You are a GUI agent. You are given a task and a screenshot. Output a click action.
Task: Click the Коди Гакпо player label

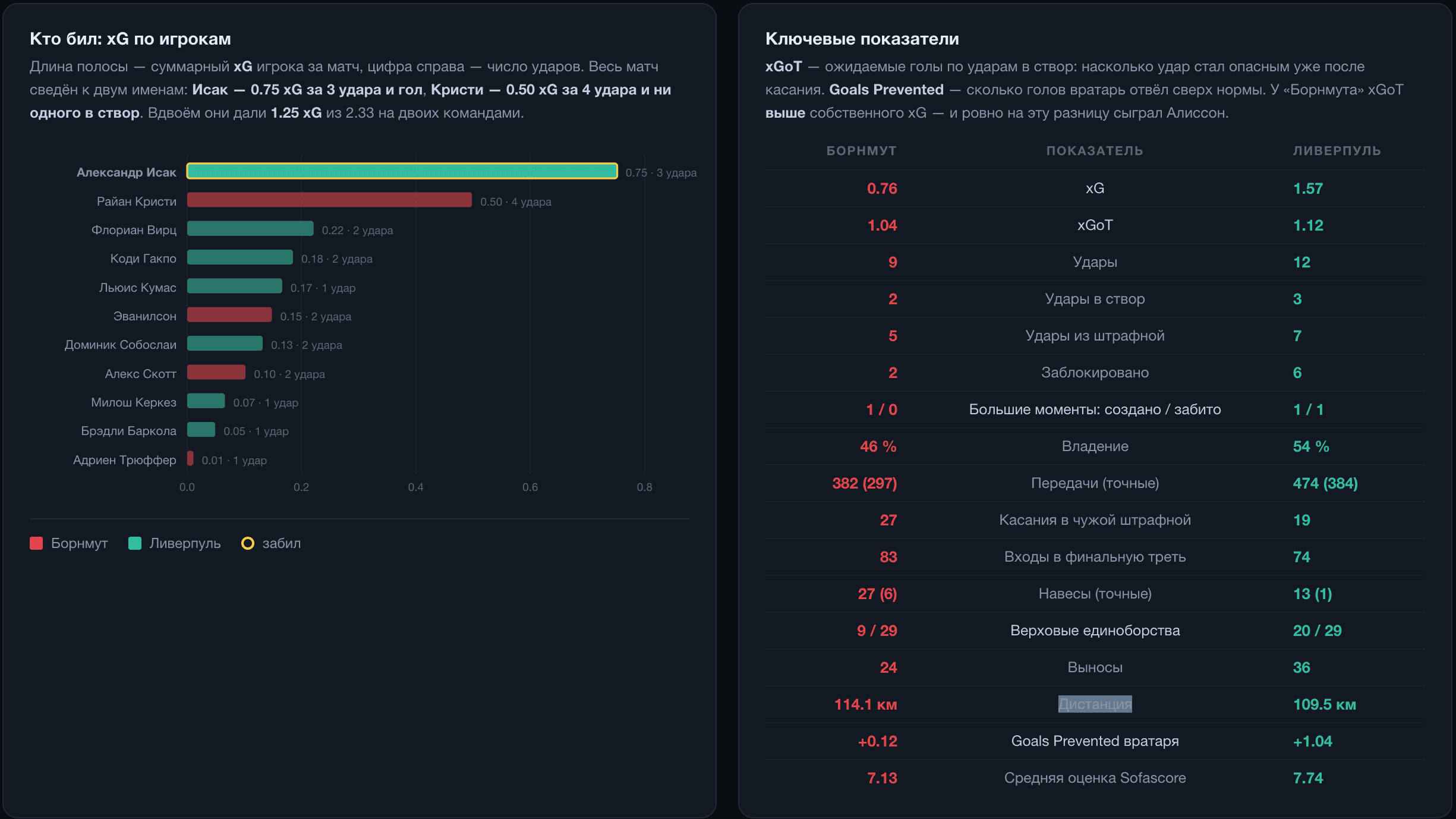(x=143, y=259)
